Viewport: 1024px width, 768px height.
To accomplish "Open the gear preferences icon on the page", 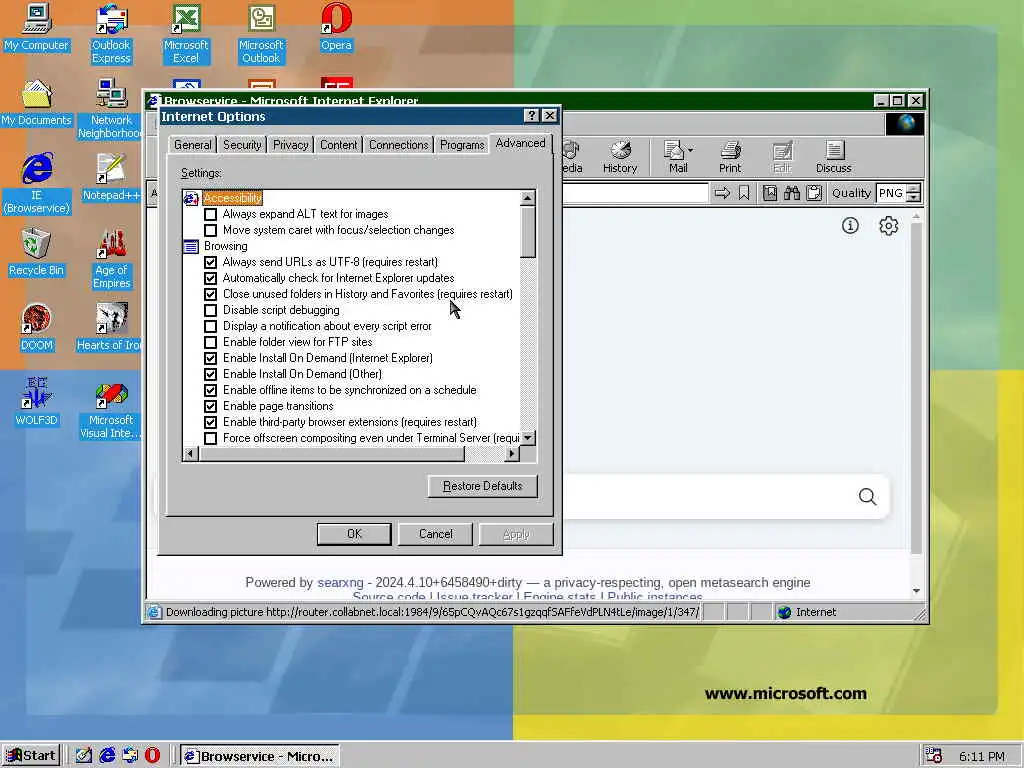I will coord(888,226).
